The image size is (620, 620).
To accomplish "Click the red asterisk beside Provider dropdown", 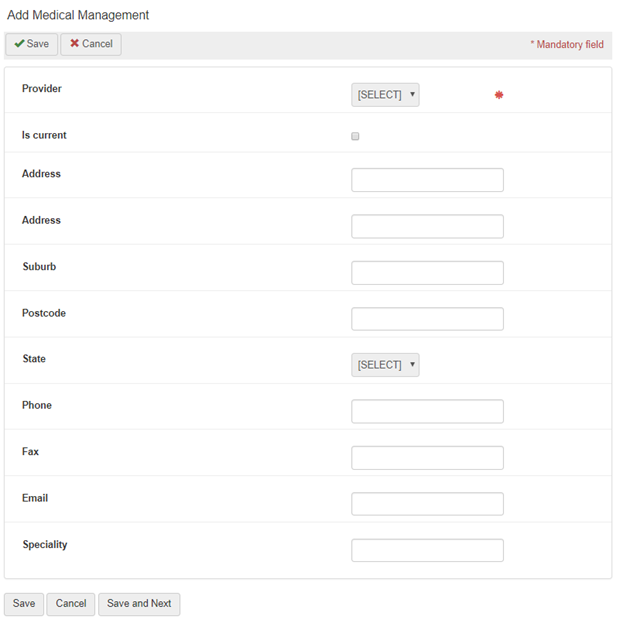I will pos(499,95).
